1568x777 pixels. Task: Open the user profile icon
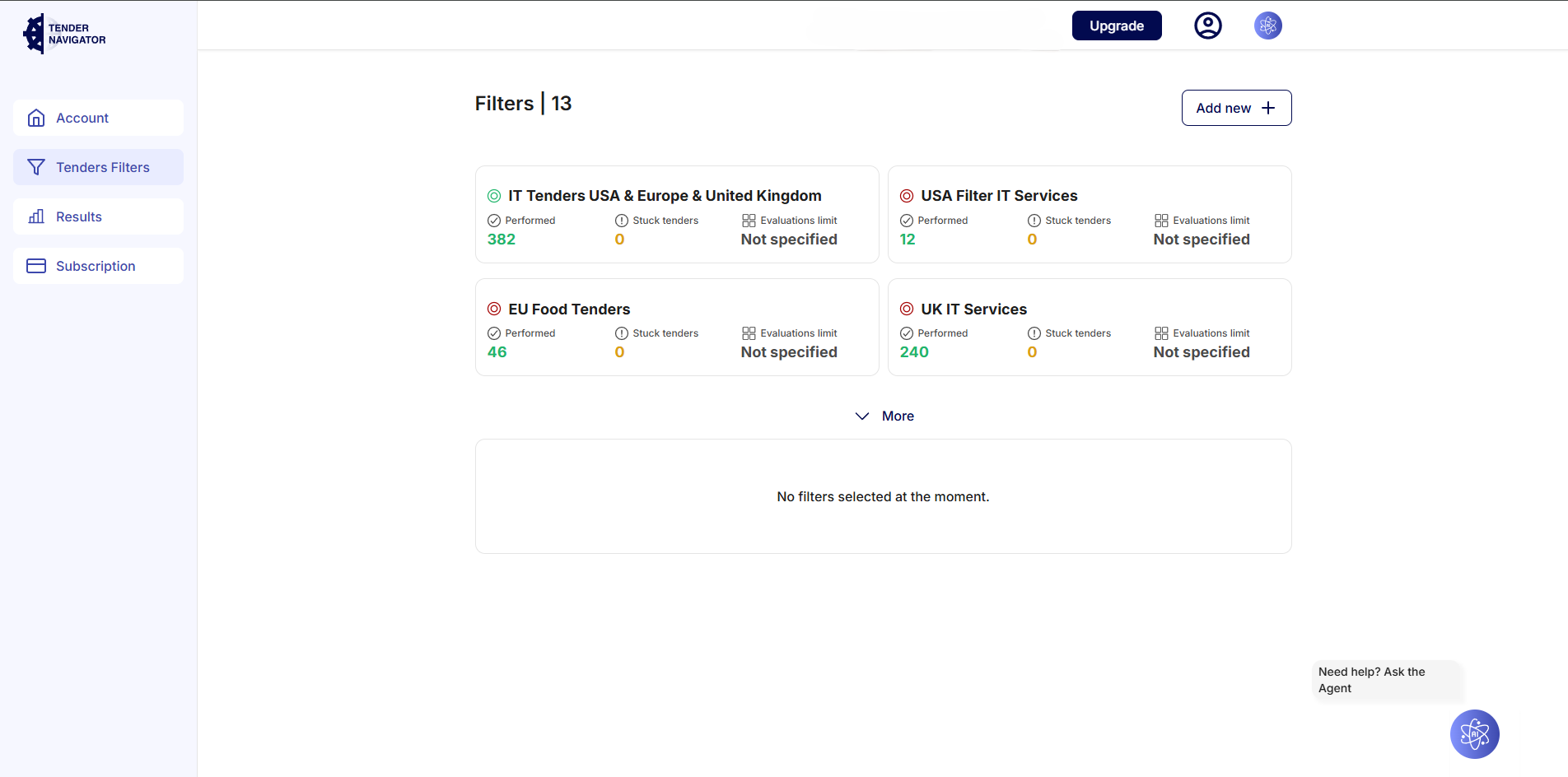click(x=1207, y=26)
